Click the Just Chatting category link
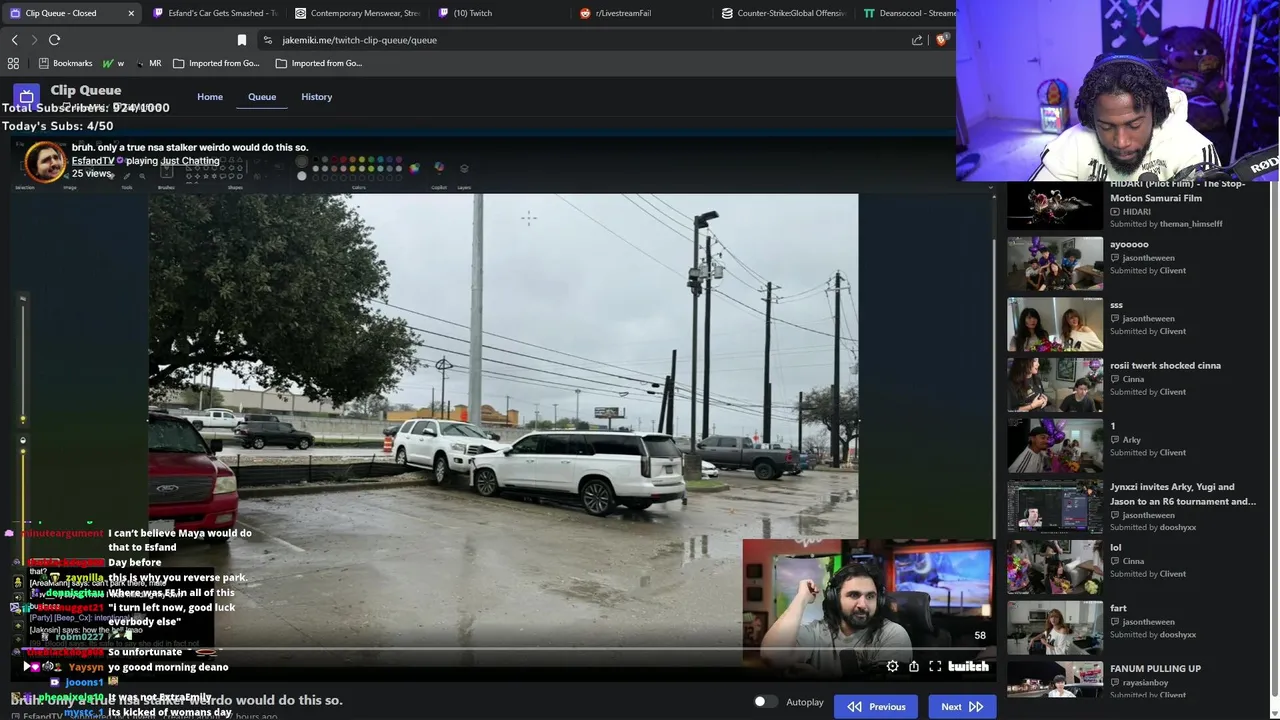The image size is (1280, 720). point(190,160)
